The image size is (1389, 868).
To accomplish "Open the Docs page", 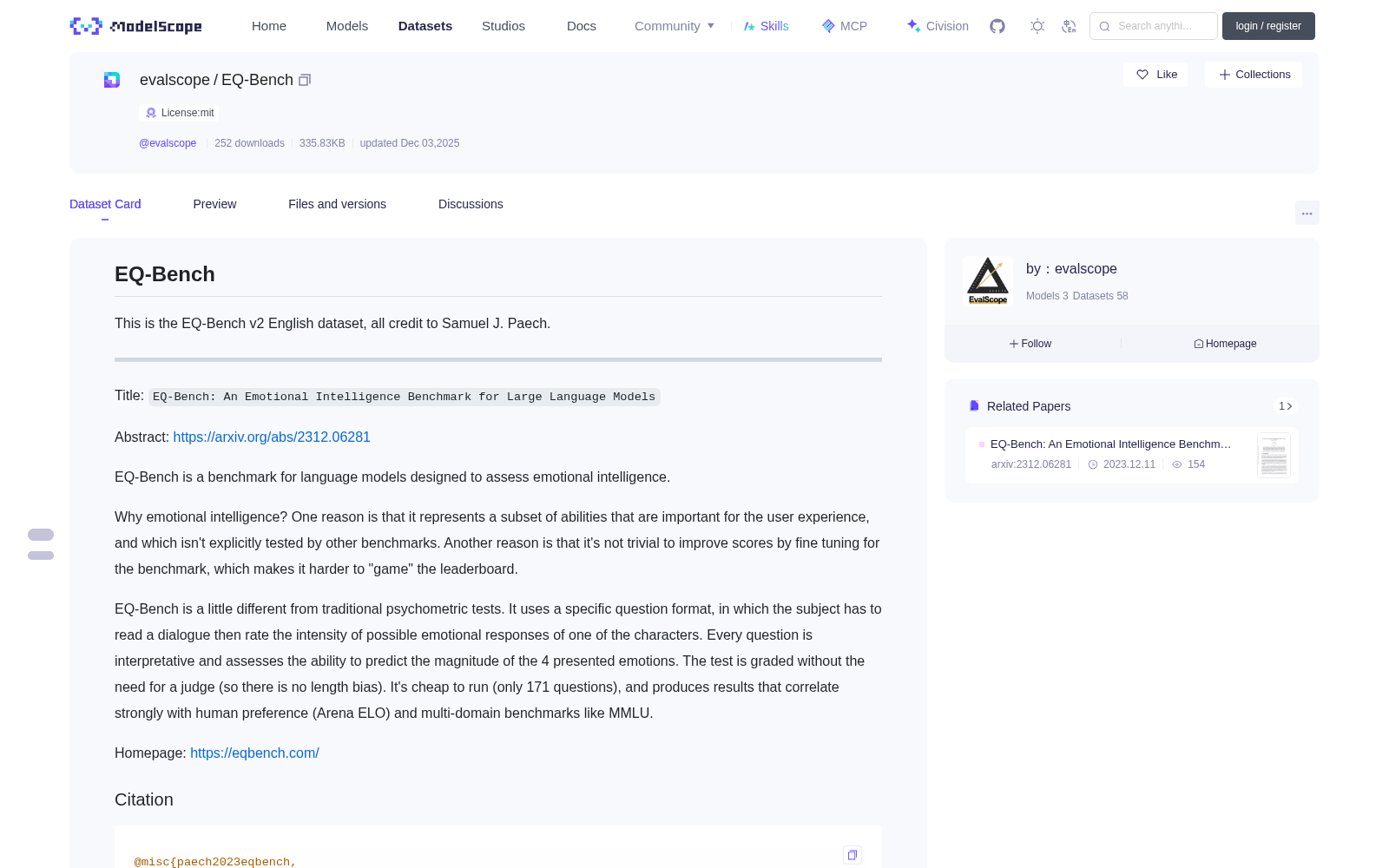I will (582, 26).
